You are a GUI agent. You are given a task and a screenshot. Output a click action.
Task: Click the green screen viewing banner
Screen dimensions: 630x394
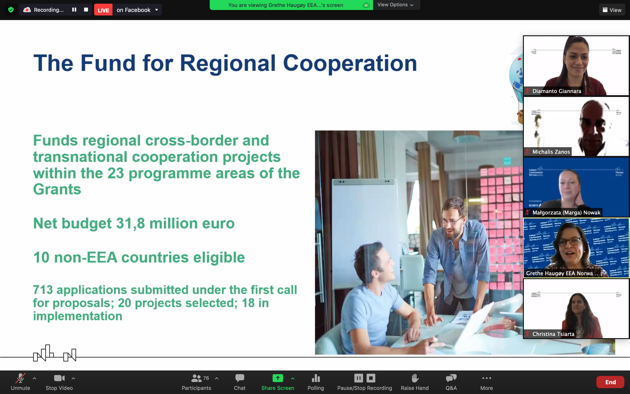click(290, 5)
